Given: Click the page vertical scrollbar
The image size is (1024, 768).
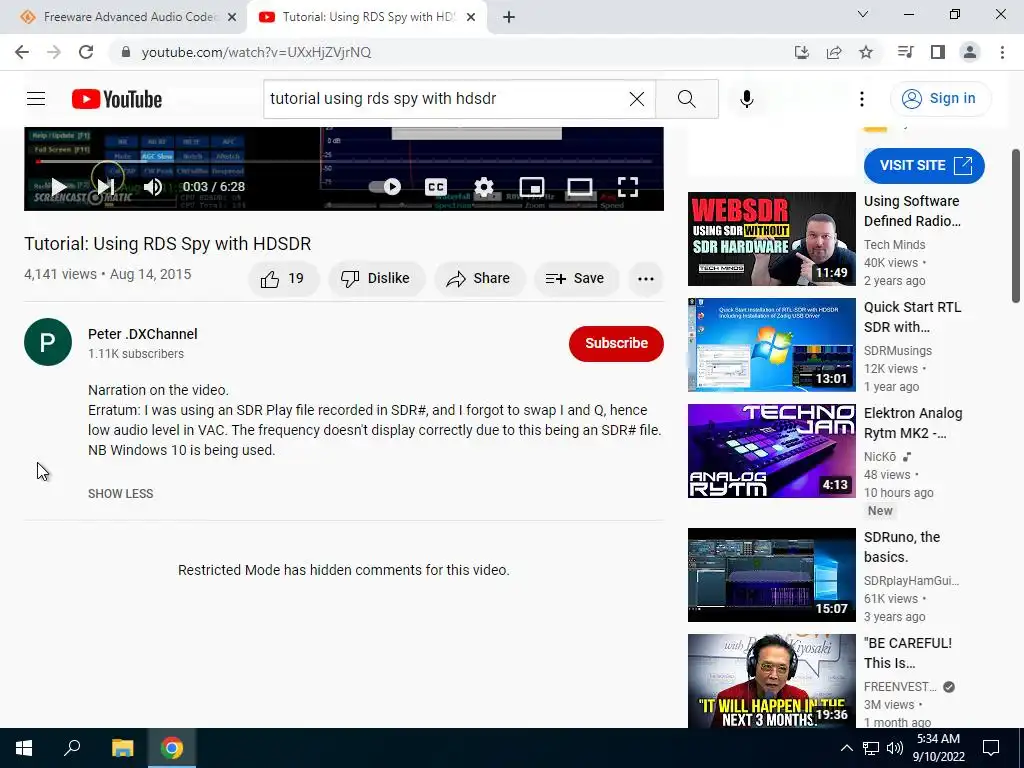Looking at the screenshot, I should point(1016,225).
